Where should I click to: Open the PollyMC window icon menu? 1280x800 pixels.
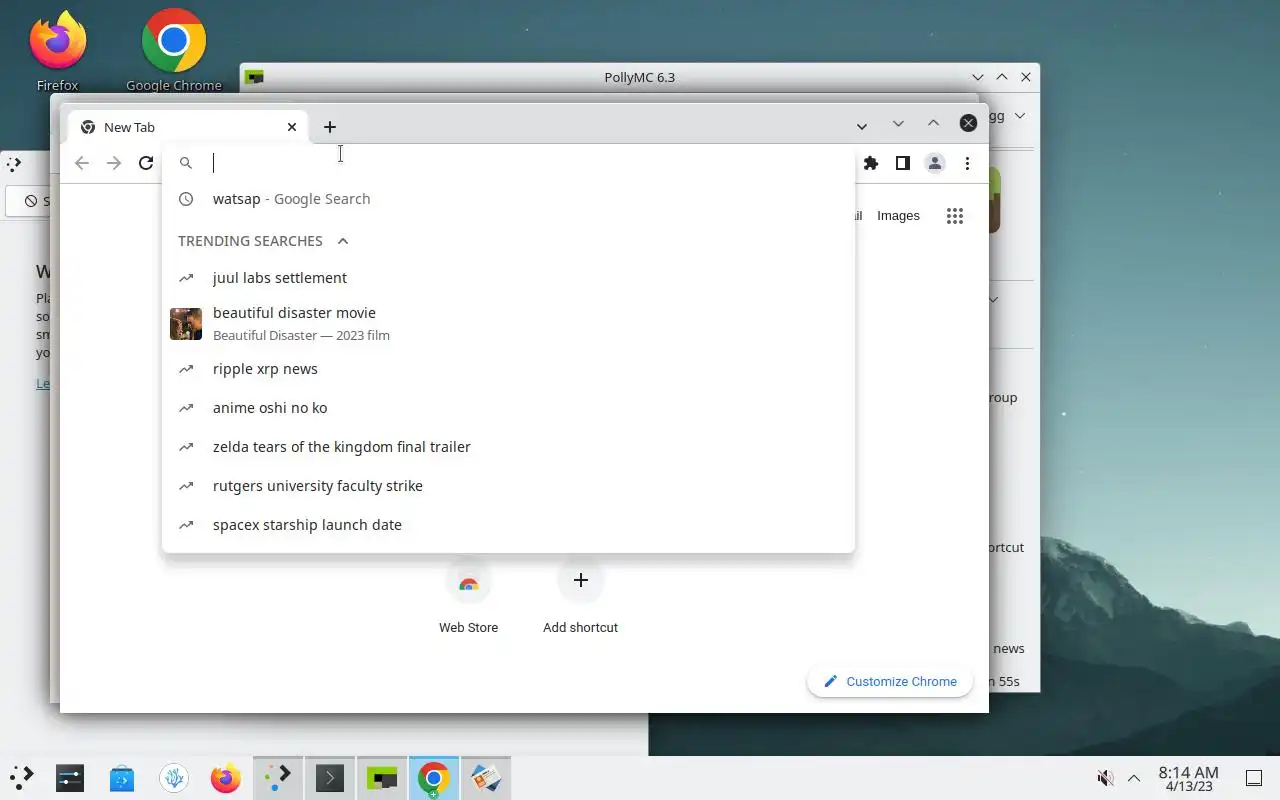tap(255, 77)
